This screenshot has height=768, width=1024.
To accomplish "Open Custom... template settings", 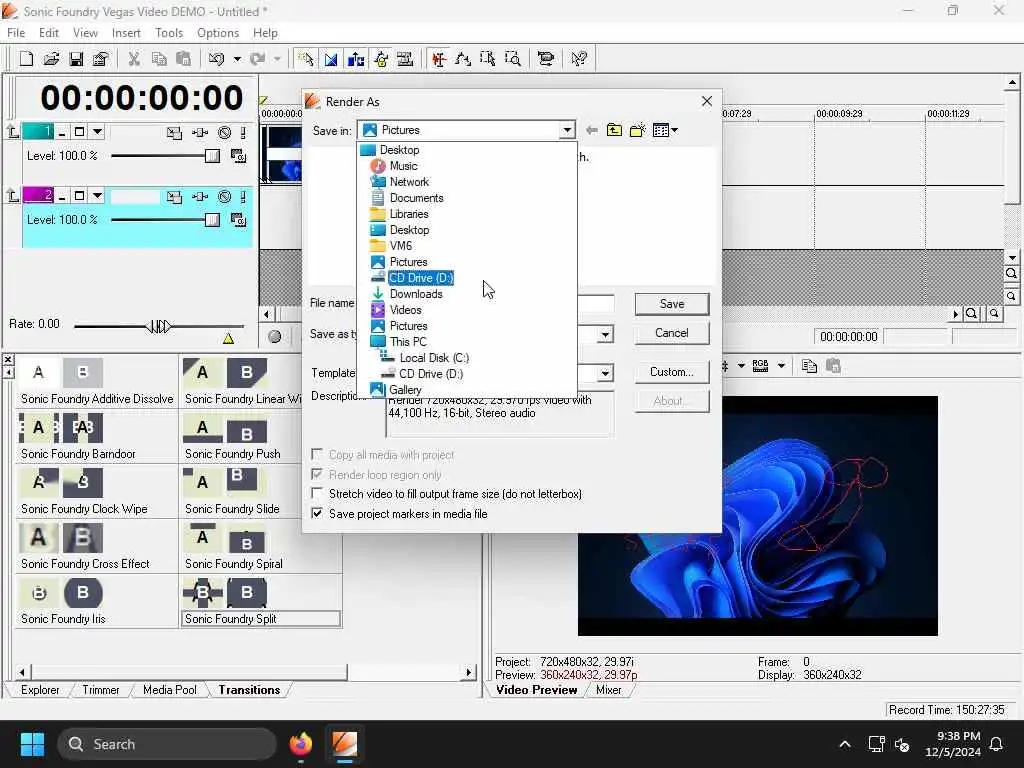I will (672, 372).
